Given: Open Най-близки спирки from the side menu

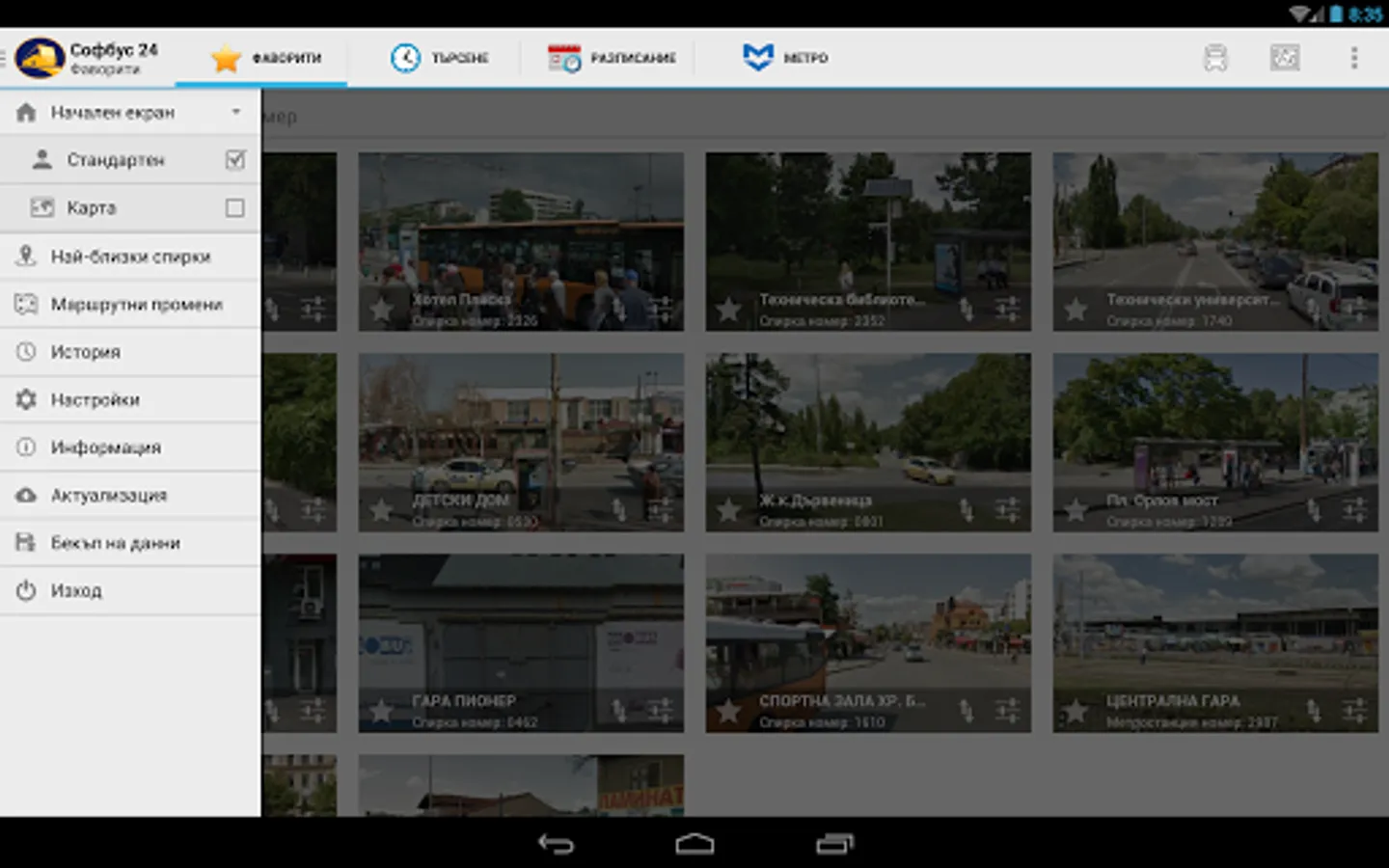Looking at the screenshot, I should coord(130,256).
